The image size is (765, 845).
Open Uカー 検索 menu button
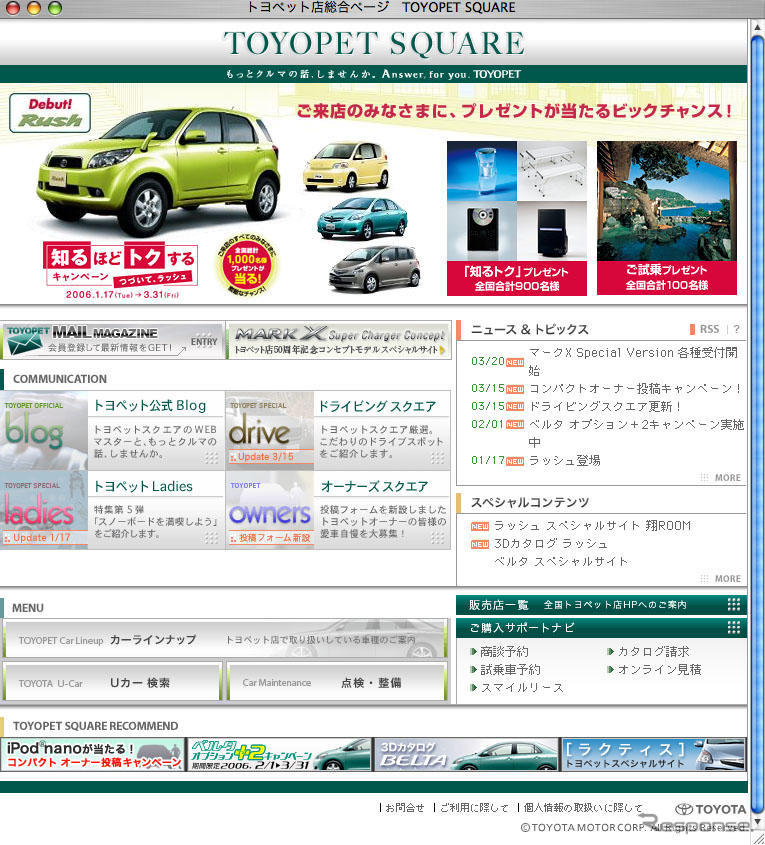[x=112, y=682]
